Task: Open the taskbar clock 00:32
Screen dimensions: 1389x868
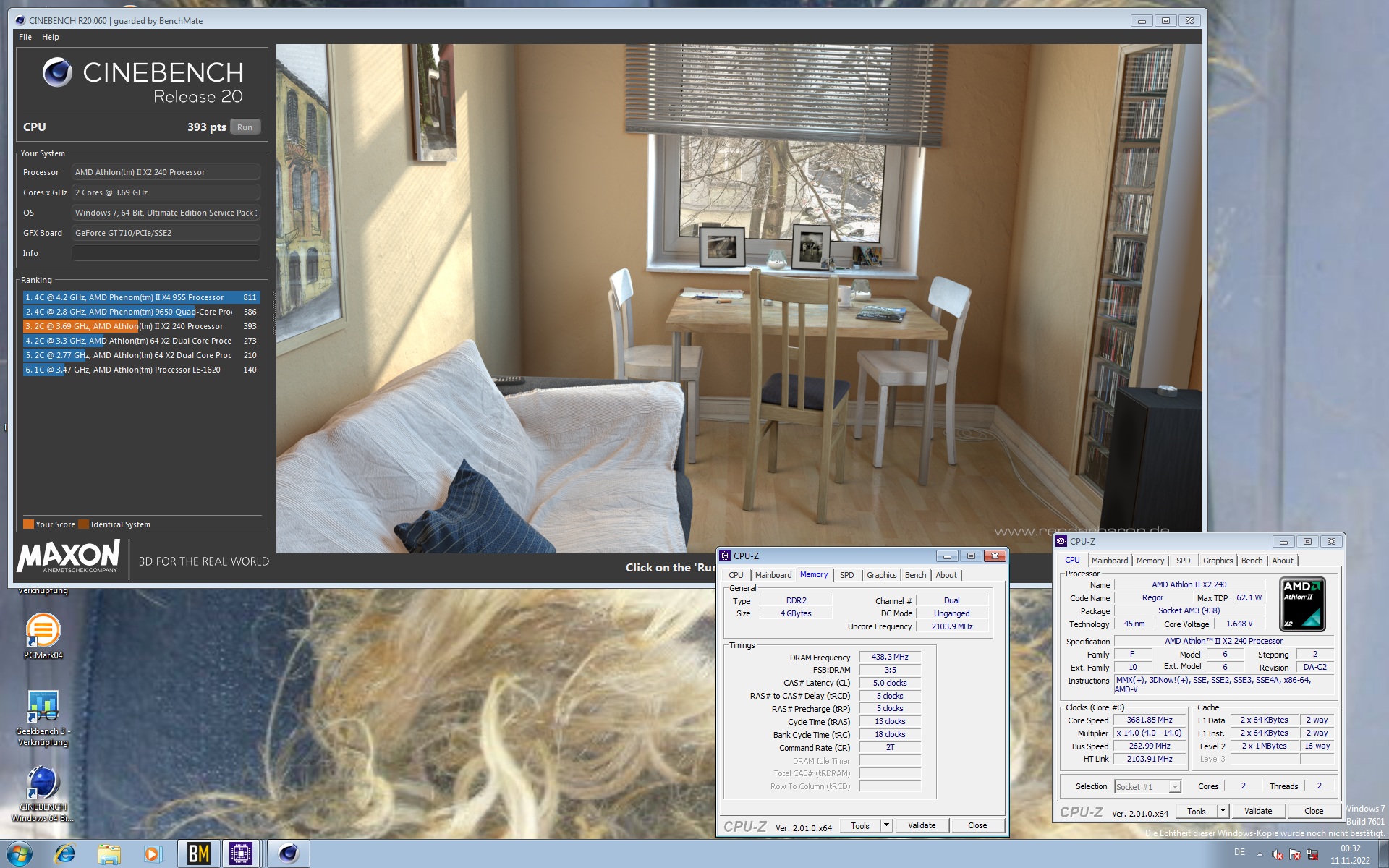Action: 1350,854
